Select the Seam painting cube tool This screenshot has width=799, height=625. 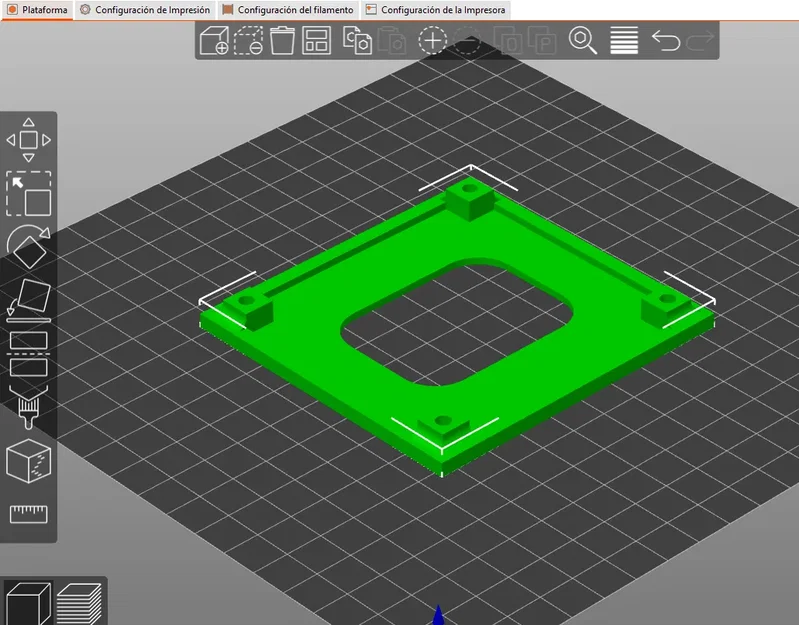point(29,460)
